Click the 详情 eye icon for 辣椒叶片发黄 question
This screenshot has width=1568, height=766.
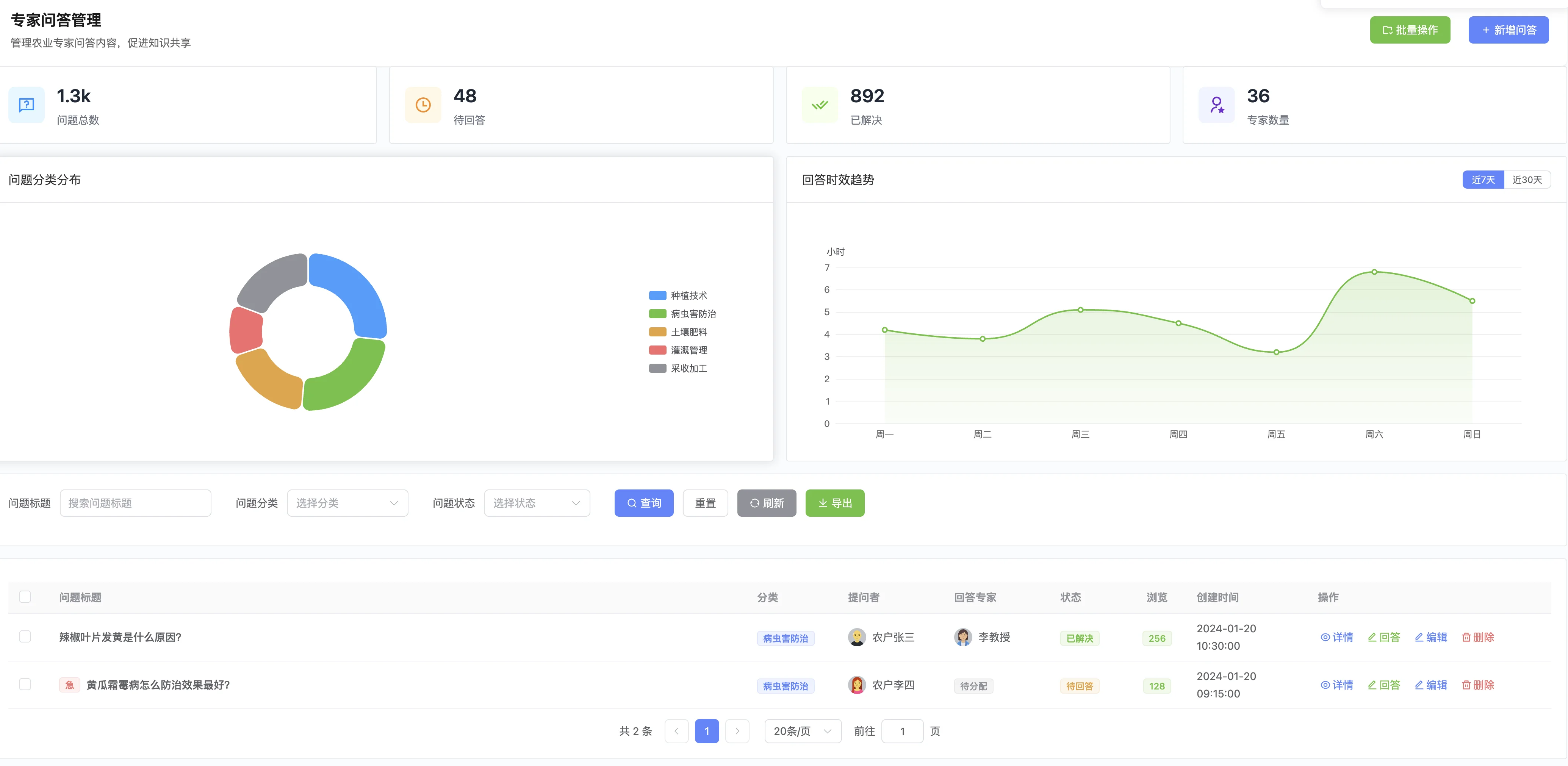click(1326, 637)
